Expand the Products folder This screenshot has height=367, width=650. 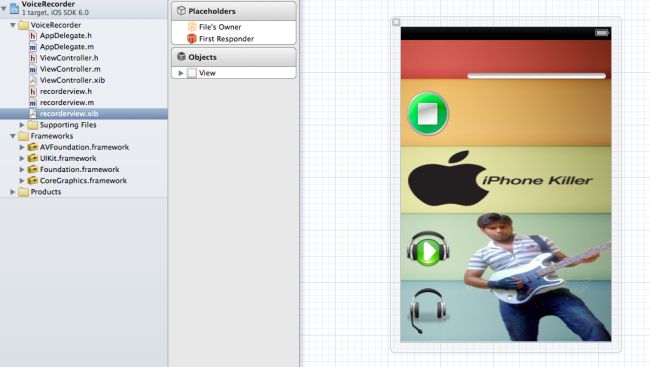tap(13, 192)
